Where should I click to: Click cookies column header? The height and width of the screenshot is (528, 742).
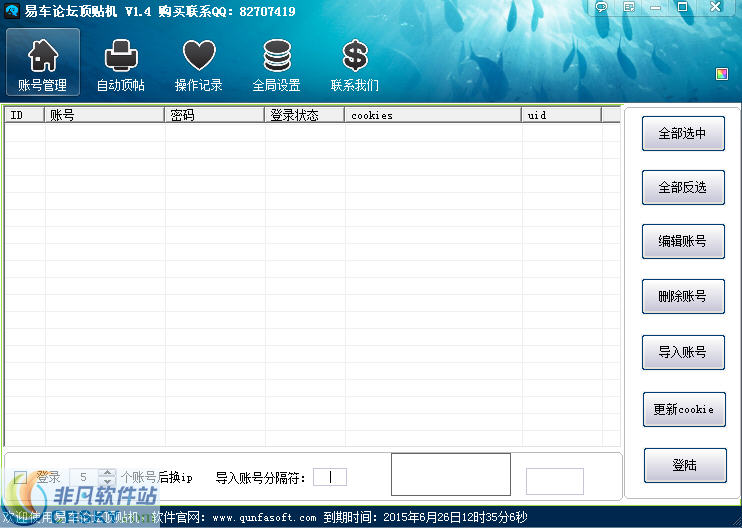pos(433,115)
